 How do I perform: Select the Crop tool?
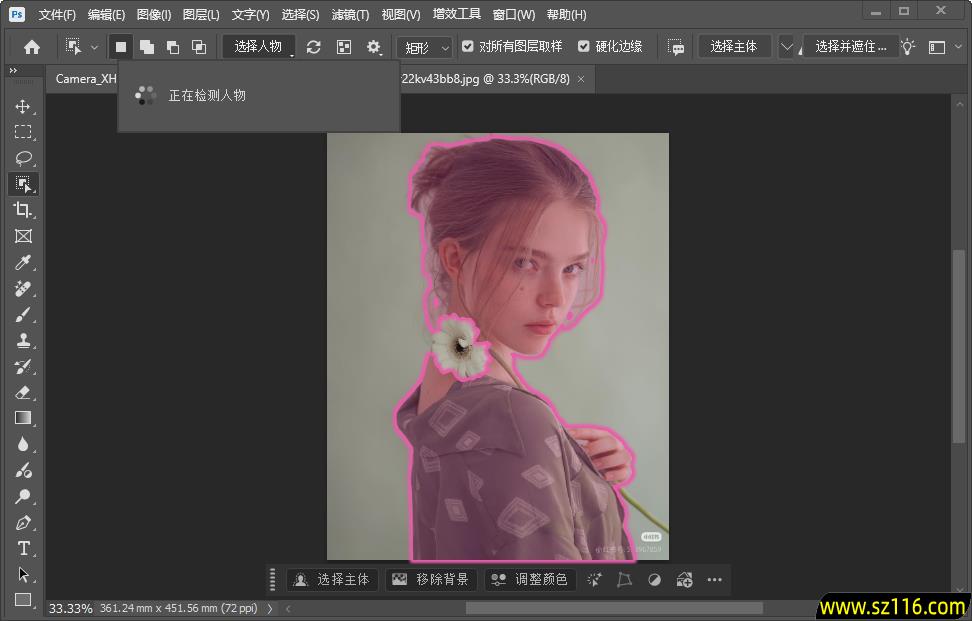pyautogui.click(x=22, y=210)
